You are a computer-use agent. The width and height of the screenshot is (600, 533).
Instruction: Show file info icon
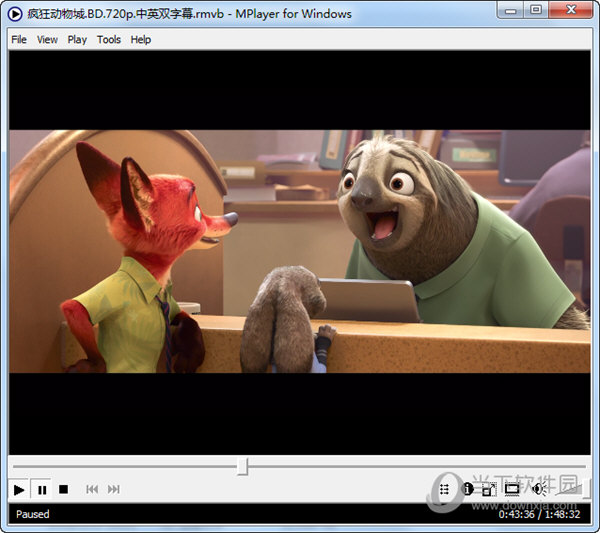tap(467, 489)
